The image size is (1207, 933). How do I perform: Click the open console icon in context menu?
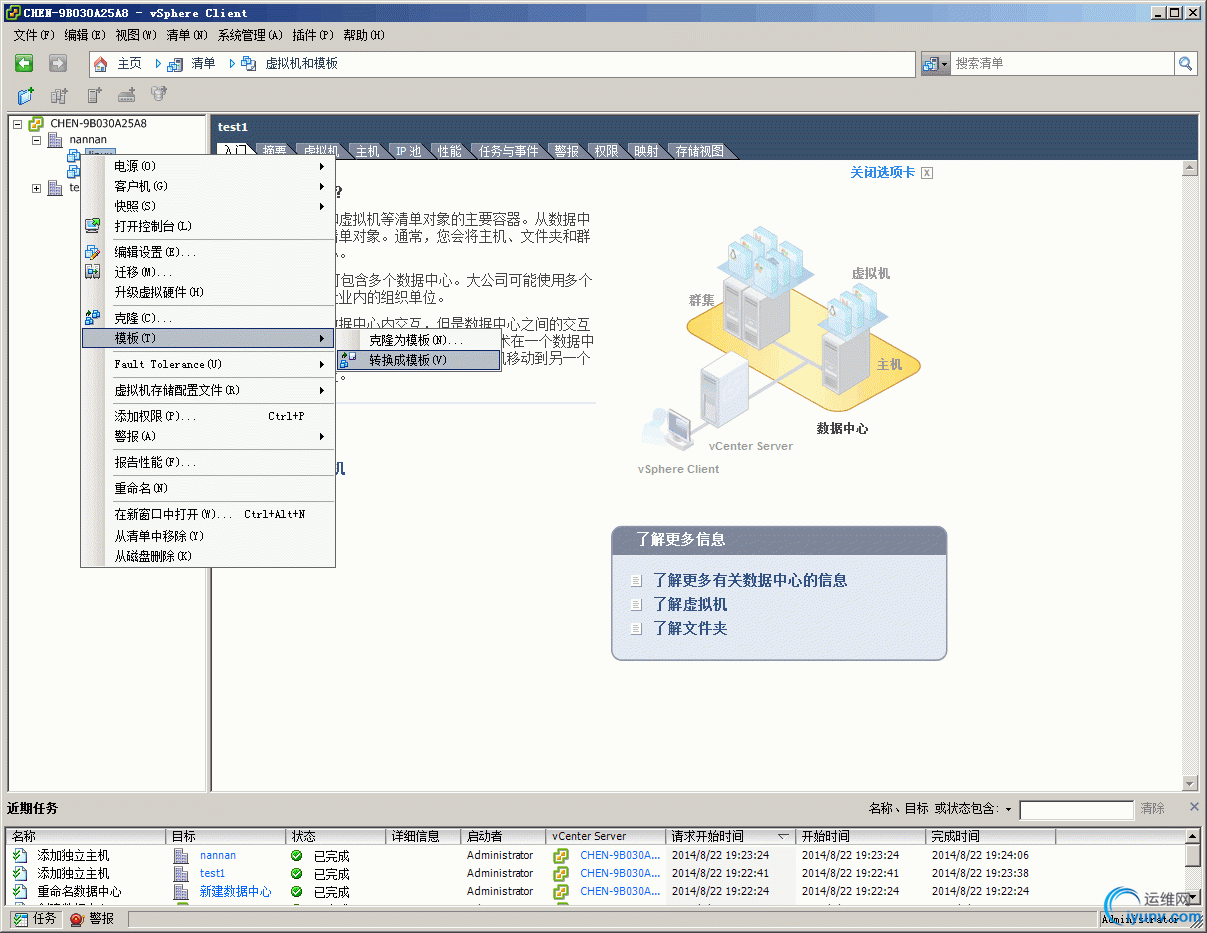tap(93, 226)
